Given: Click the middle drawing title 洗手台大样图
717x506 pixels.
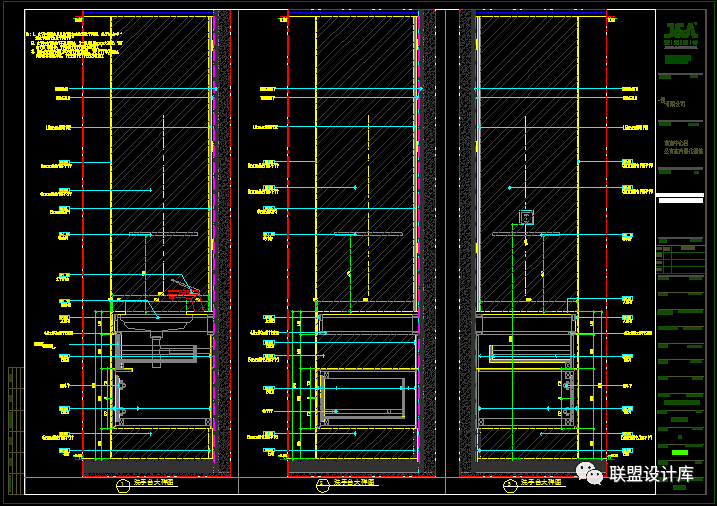Looking at the screenshot, I should pos(352,483).
